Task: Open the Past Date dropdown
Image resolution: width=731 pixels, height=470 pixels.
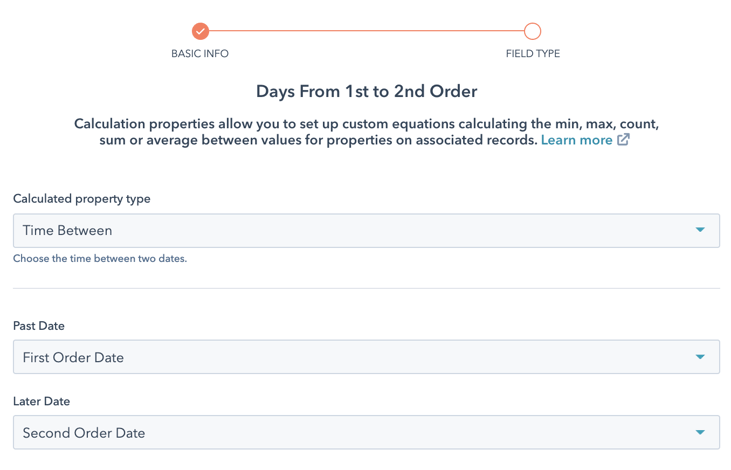Action: click(366, 357)
